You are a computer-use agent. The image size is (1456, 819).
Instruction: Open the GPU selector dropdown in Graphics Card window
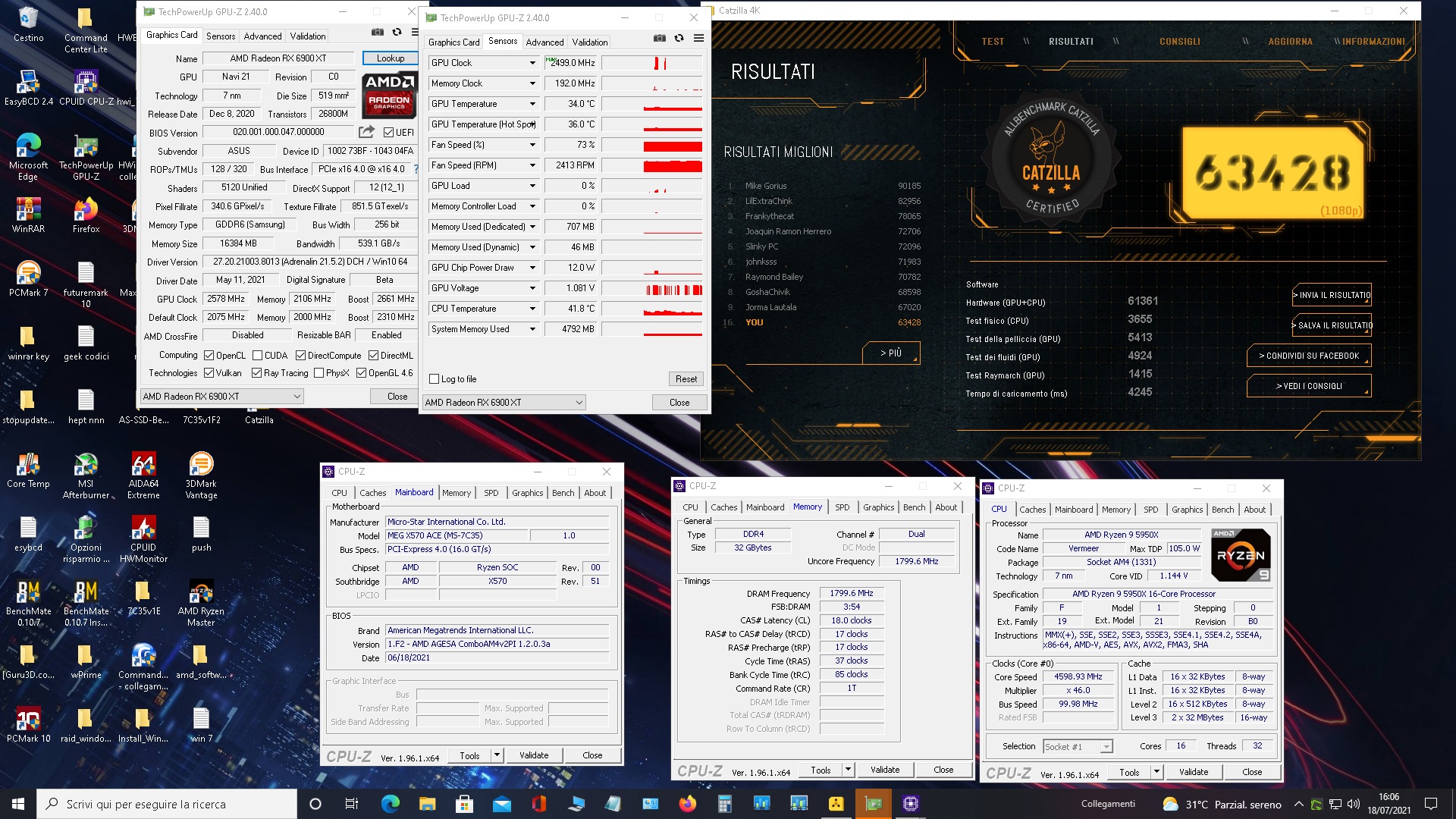pos(221,396)
